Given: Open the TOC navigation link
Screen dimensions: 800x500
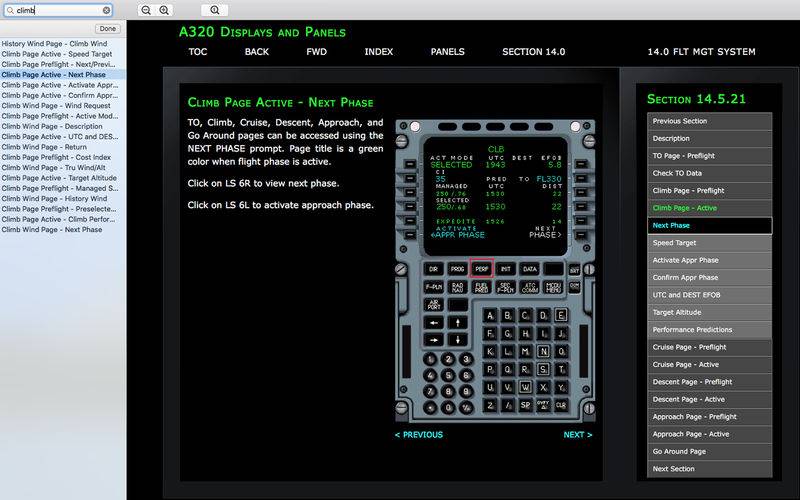Looking at the screenshot, I should tap(198, 52).
